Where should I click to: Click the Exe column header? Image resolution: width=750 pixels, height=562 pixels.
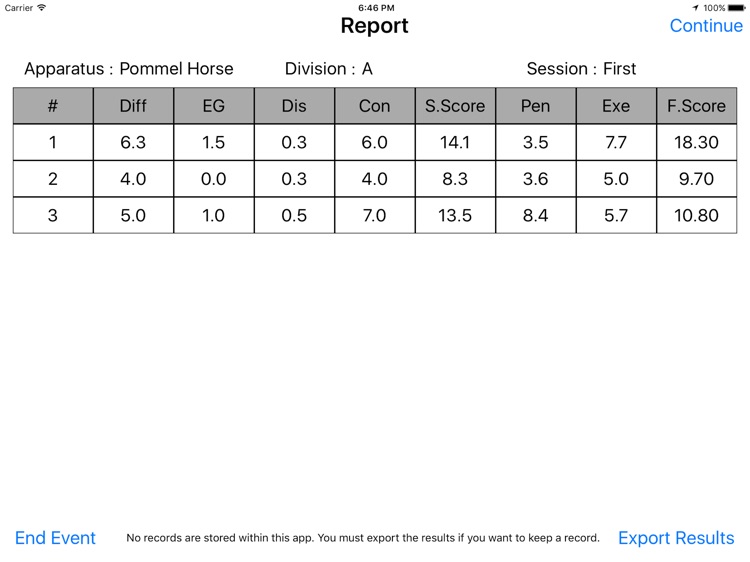point(616,106)
